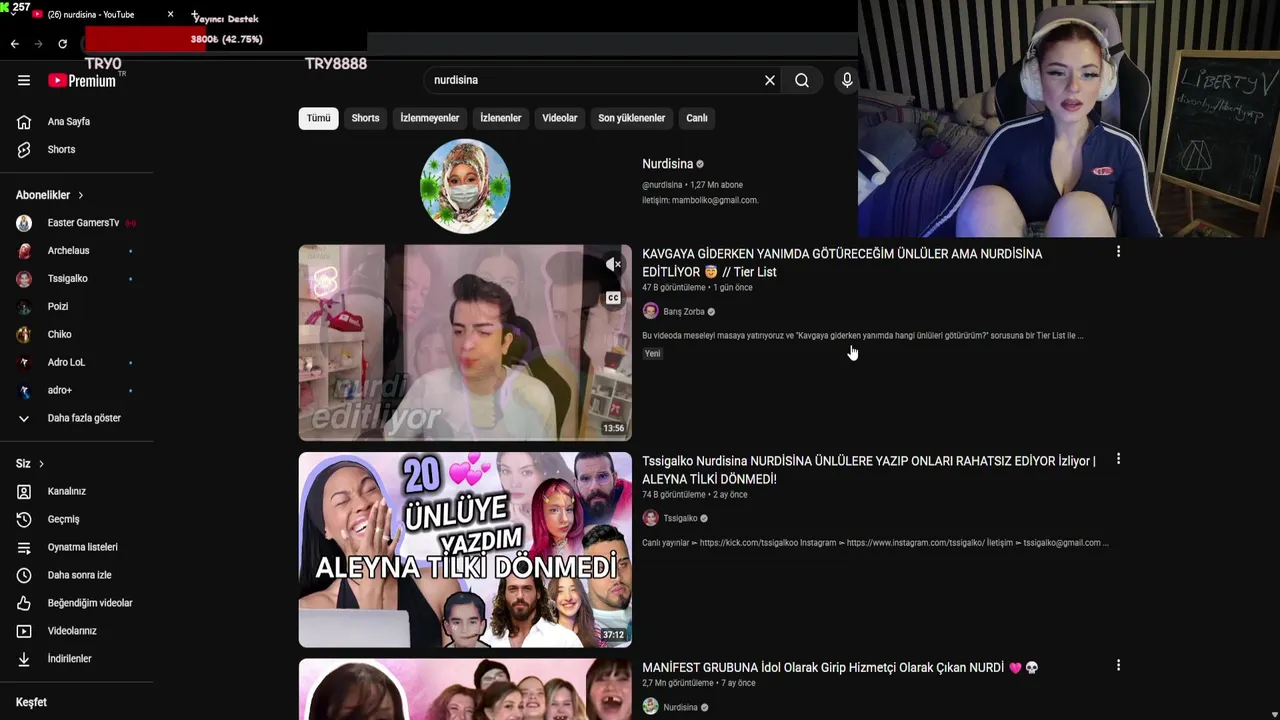
Task: Unmute the previewing video thumbnail
Action: (x=614, y=264)
